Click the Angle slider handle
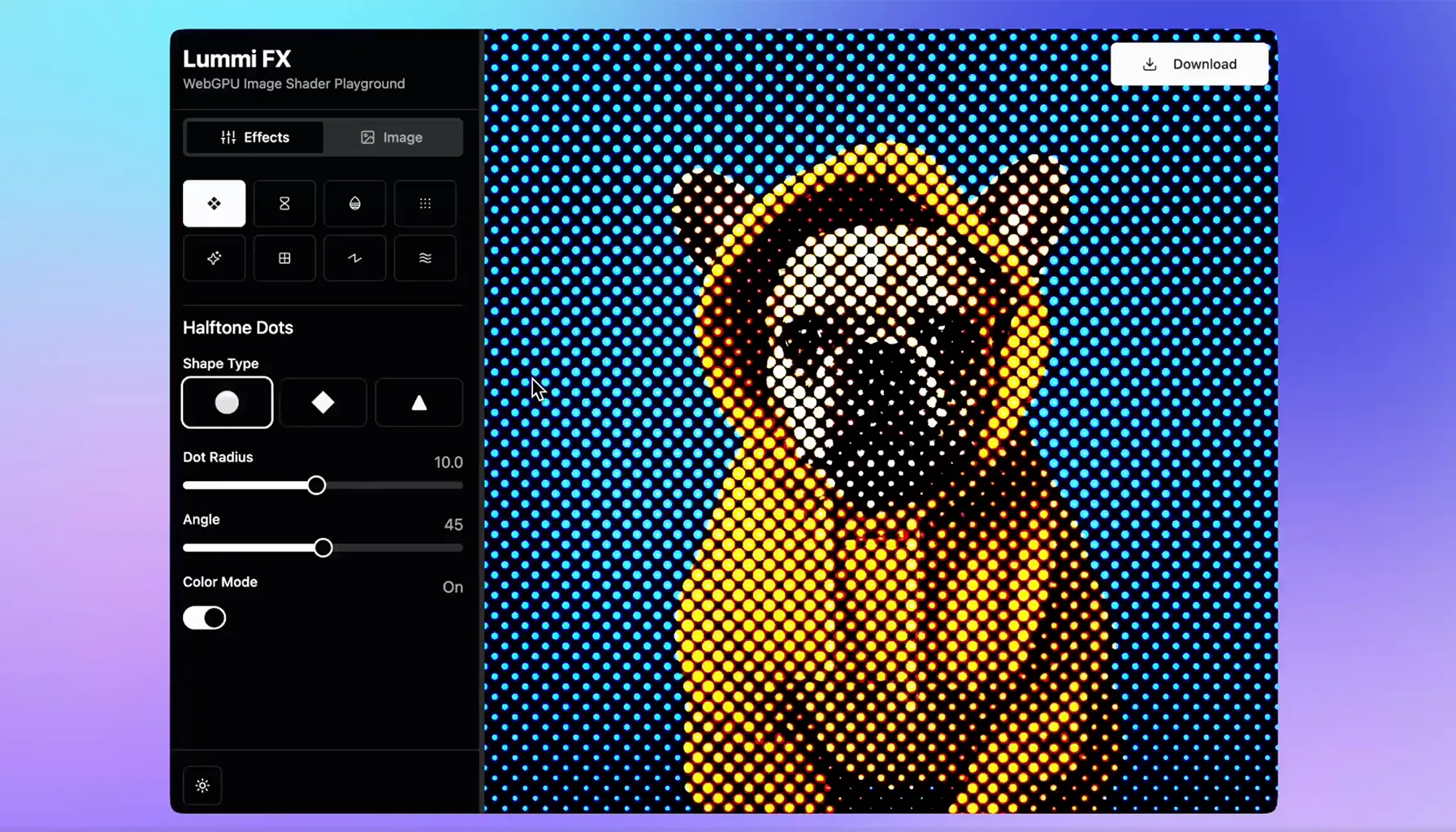This screenshot has width=1456, height=832. click(x=323, y=548)
